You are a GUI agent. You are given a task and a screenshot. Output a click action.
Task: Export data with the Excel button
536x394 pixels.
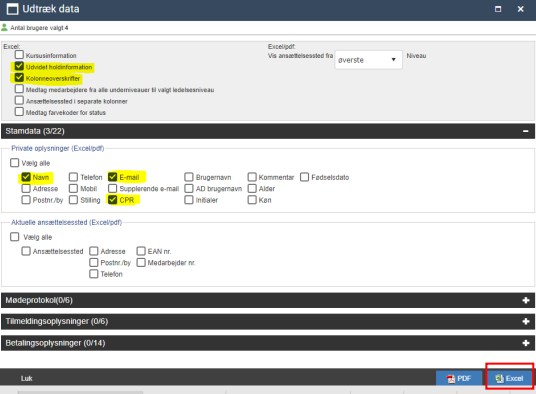pos(509,378)
